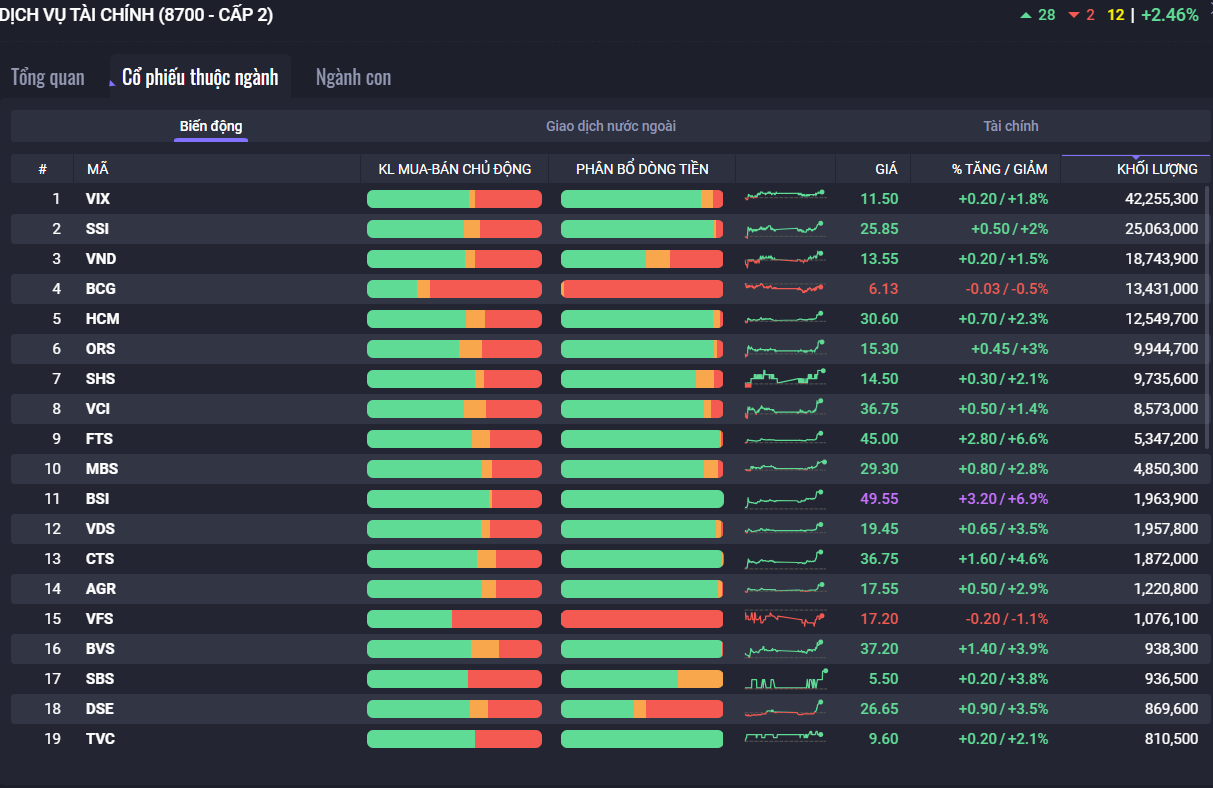
Task: Select the Tài chính sub-tab
Action: [1010, 126]
